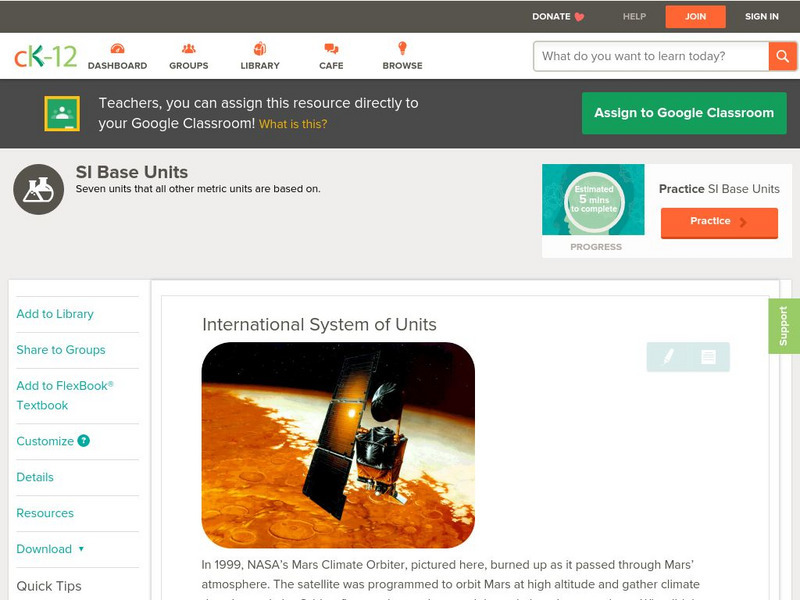
Task: Open the Groups people icon
Action: [189, 48]
